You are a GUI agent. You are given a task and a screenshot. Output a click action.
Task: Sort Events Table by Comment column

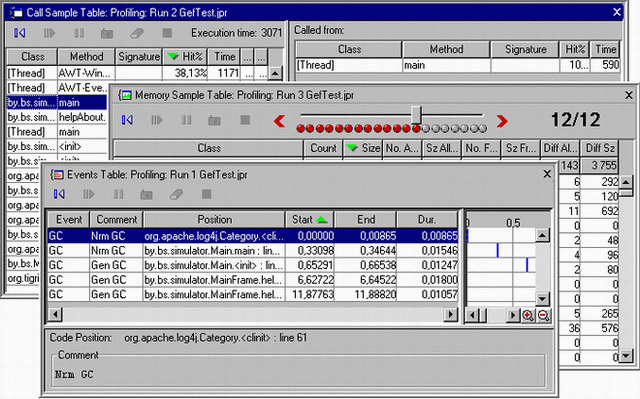tap(116, 219)
